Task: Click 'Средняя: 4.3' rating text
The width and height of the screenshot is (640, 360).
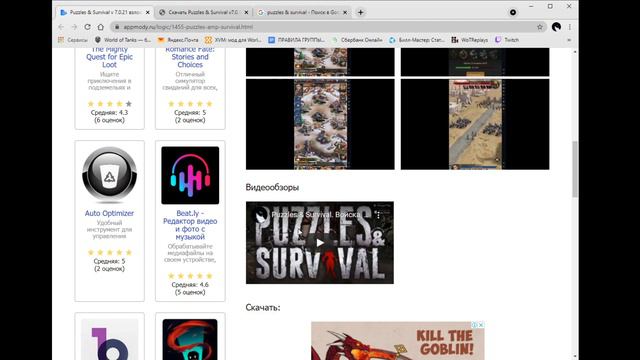Action: pyautogui.click(x=109, y=112)
